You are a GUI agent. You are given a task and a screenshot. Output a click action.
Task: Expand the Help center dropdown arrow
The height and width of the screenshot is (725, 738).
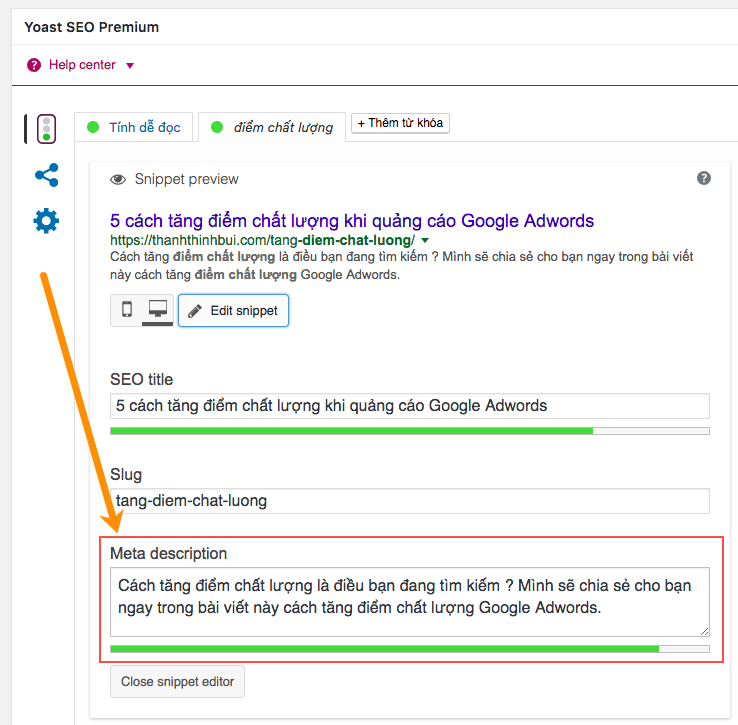[130, 66]
